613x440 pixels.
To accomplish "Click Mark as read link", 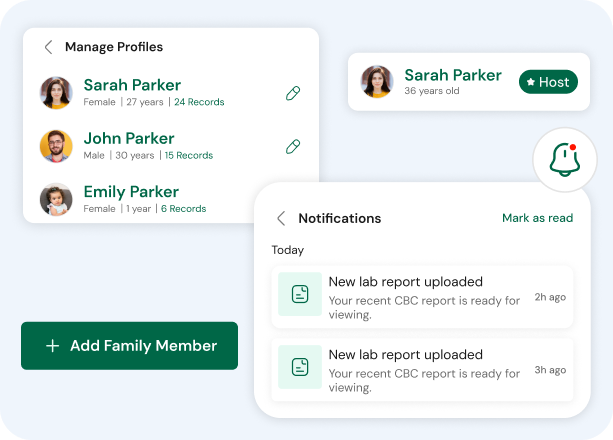I will pos(538,218).
